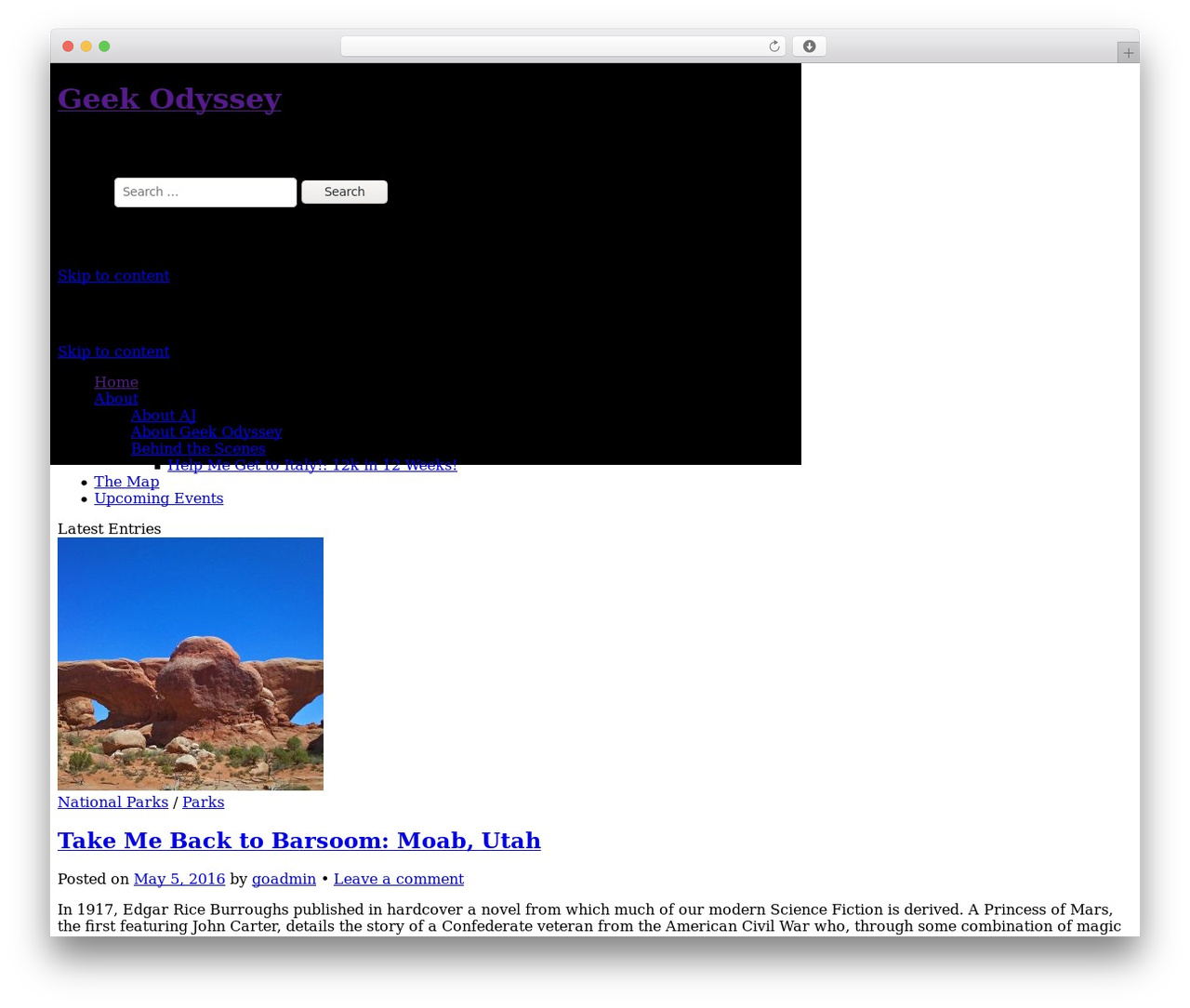View author goadmin's posts
1190x1008 pixels.
[x=284, y=880]
